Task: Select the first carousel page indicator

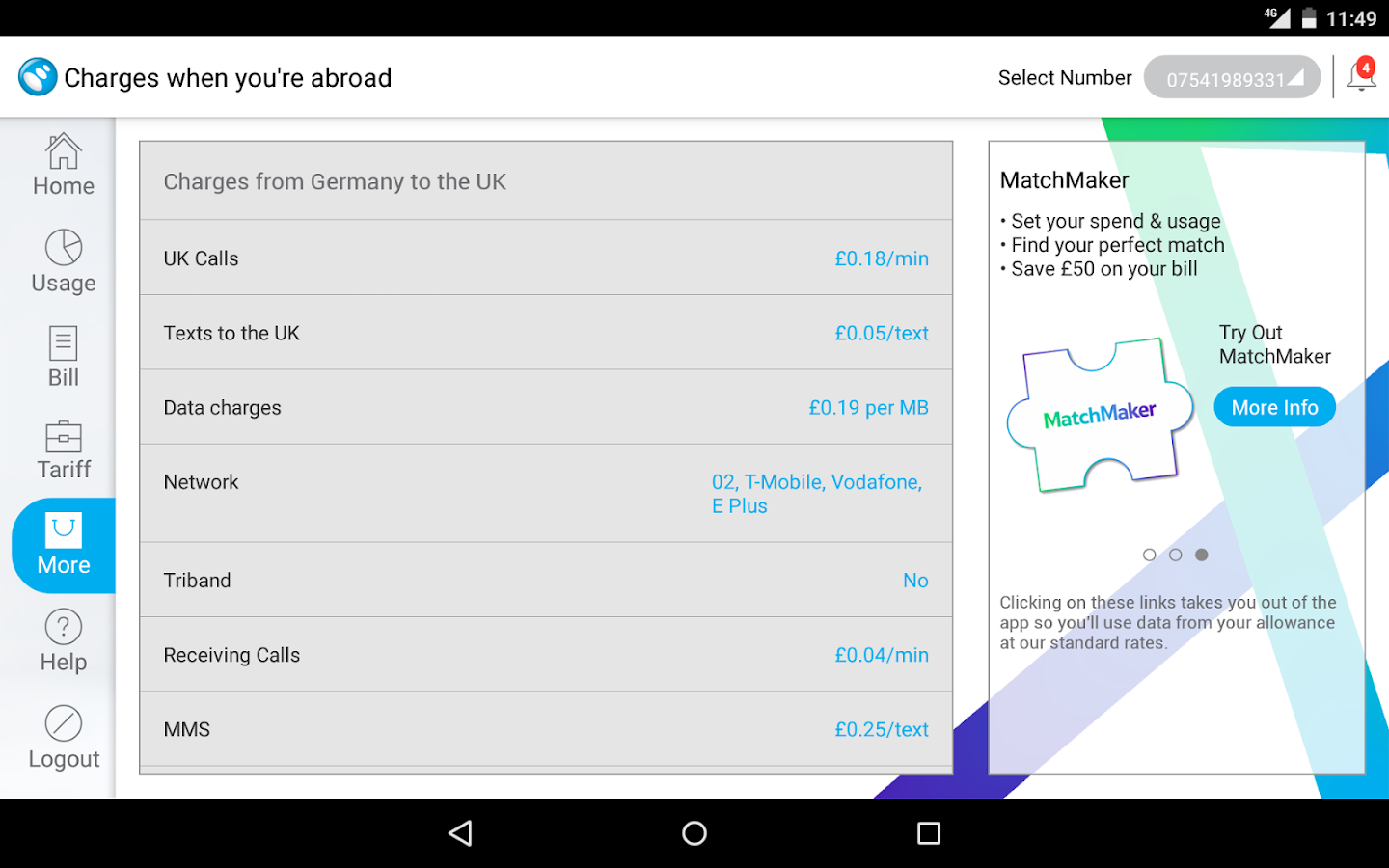Action: [1150, 555]
